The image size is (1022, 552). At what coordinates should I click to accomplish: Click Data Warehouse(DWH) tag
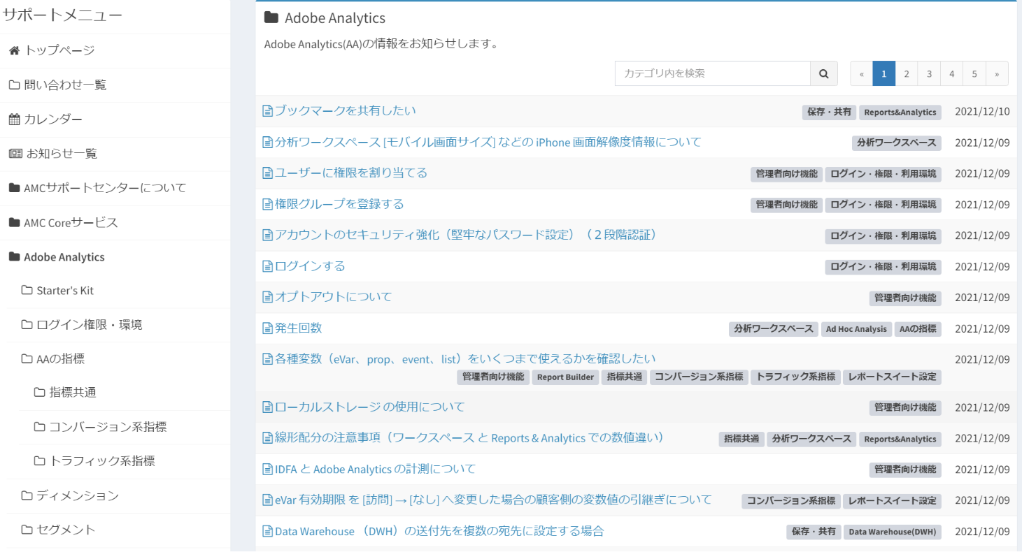point(892,532)
